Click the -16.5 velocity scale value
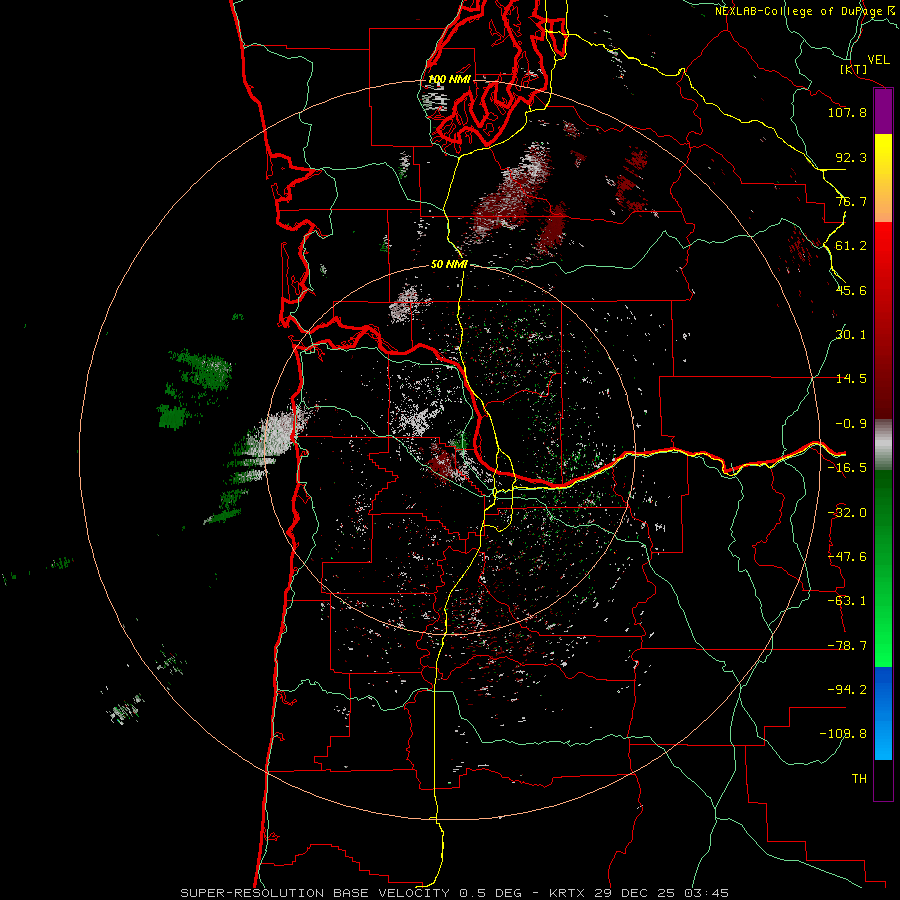Image resolution: width=900 pixels, height=900 pixels. tap(847, 468)
